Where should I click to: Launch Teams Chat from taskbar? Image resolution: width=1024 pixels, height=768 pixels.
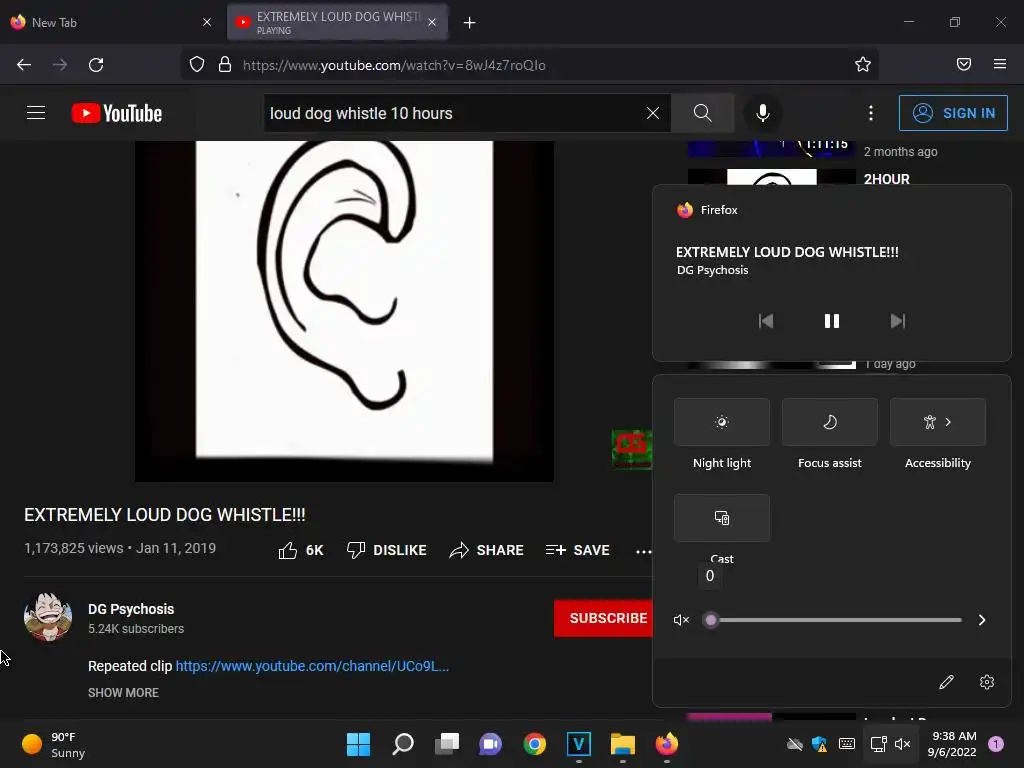490,744
